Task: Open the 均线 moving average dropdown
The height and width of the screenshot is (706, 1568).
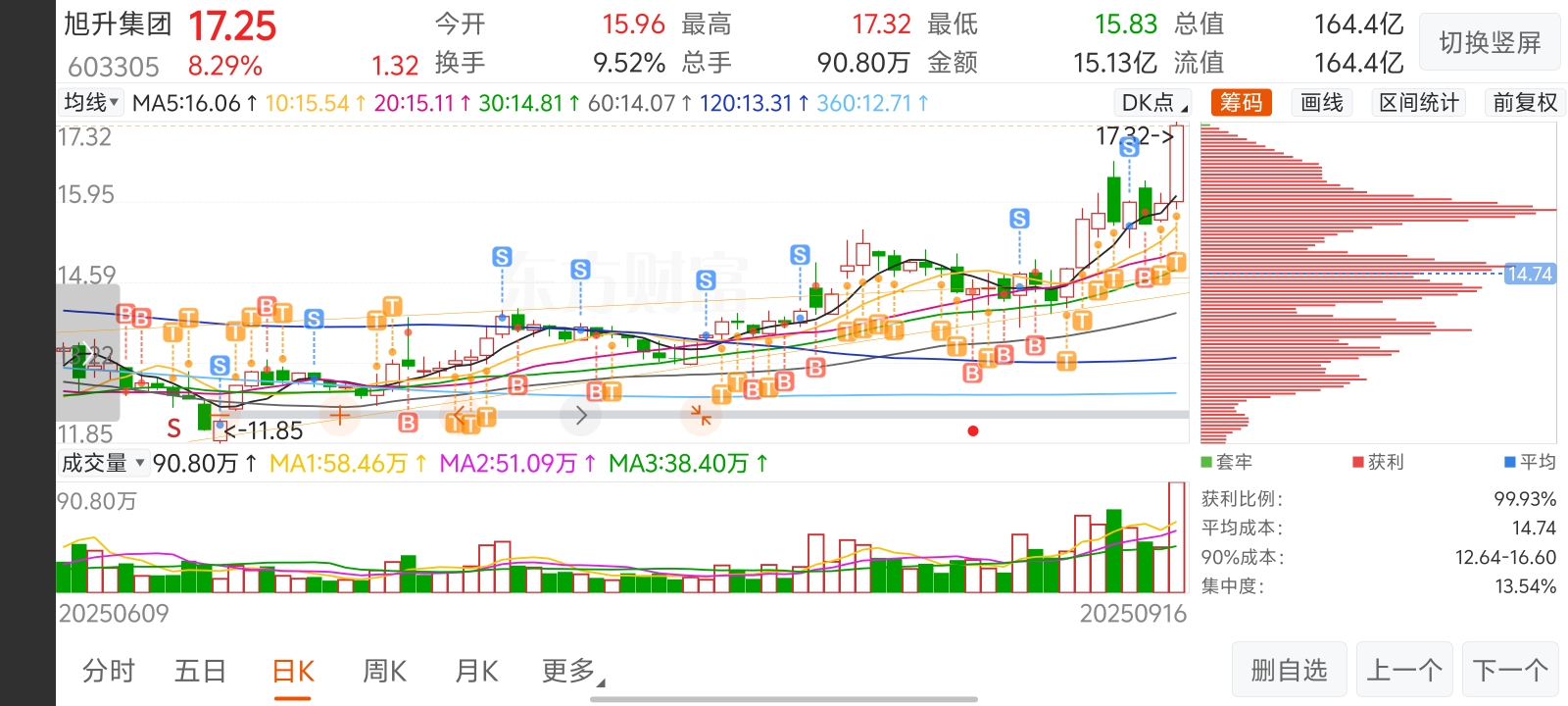Action: [90, 102]
